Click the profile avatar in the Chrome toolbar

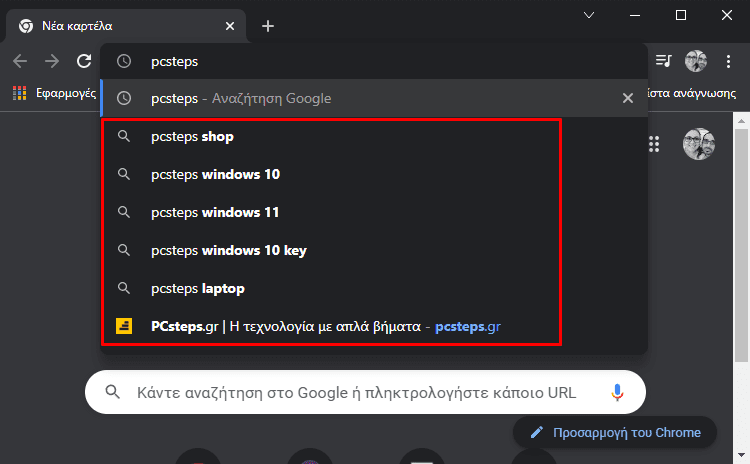[696, 61]
